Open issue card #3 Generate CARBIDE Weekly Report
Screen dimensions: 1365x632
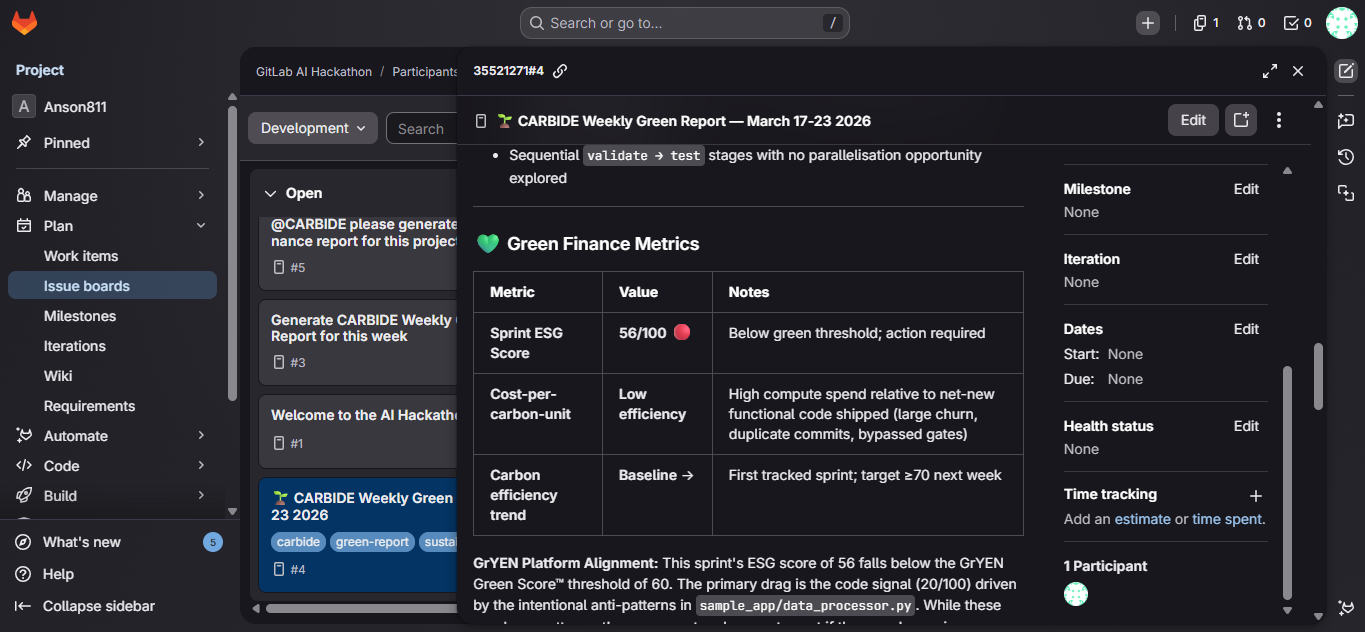(x=358, y=342)
